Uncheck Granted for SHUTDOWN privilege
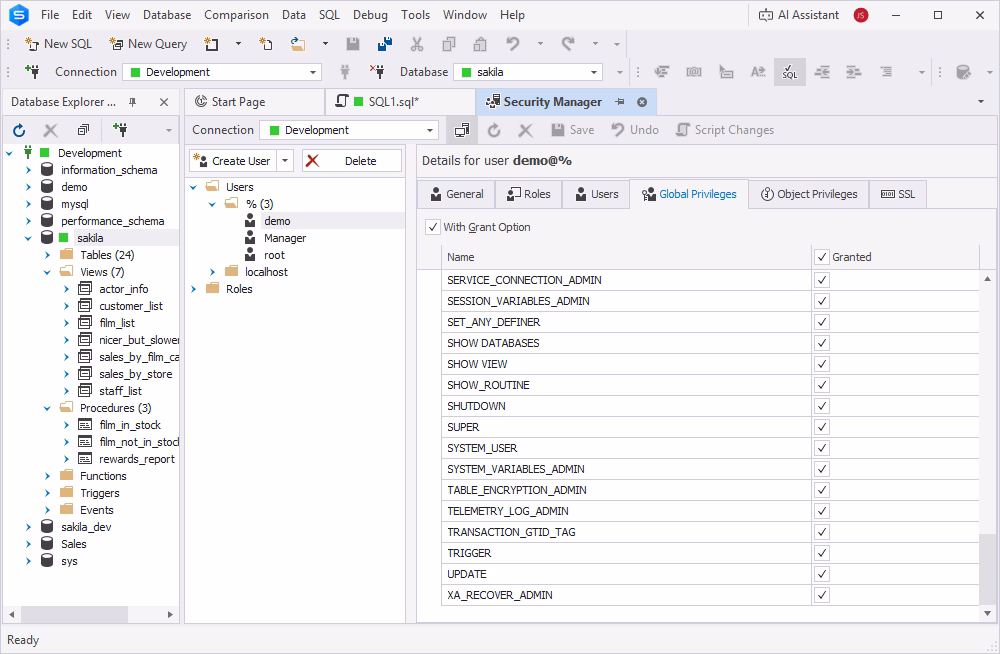Screen dimensions: 1000x654 (x=822, y=406)
